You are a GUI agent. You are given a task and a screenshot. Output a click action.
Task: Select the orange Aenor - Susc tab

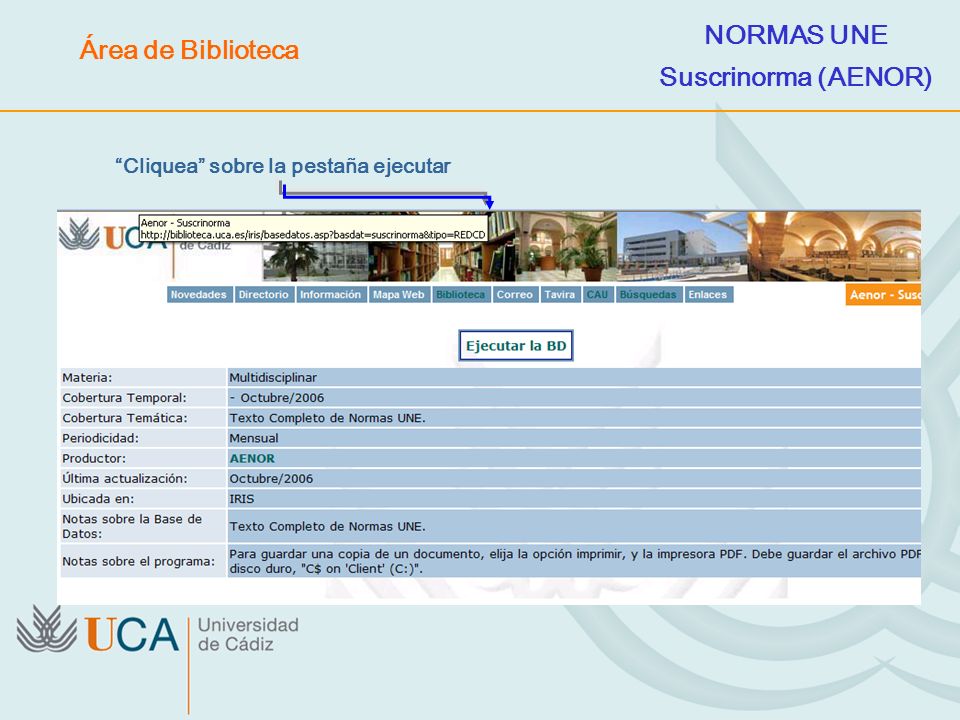click(x=883, y=294)
